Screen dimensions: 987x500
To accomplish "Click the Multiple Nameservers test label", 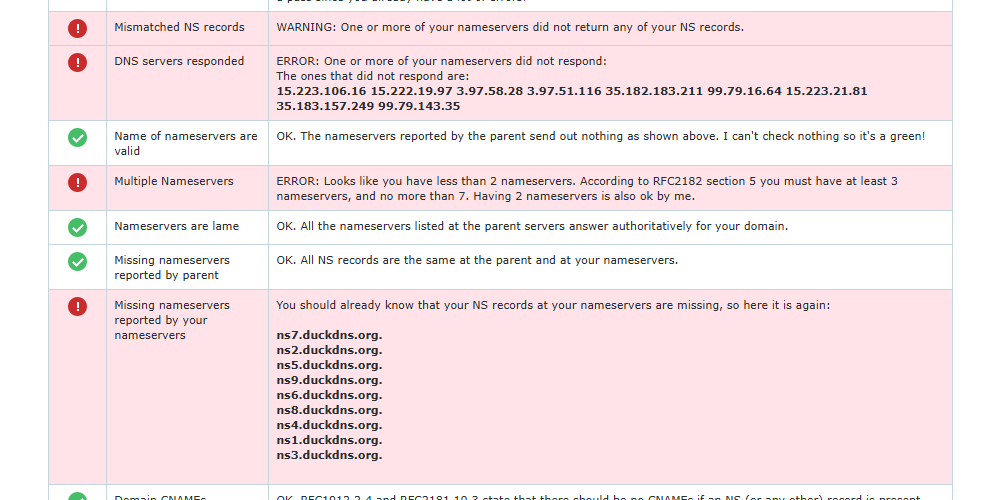I will (174, 181).
